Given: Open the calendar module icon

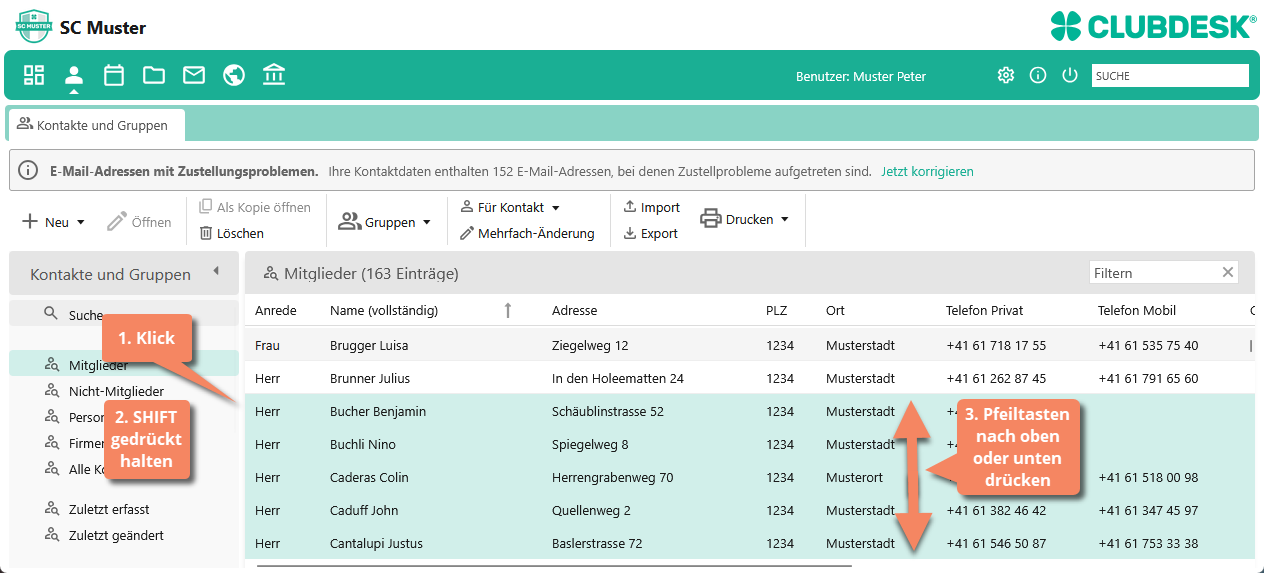Looking at the screenshot, I should 114,75.
